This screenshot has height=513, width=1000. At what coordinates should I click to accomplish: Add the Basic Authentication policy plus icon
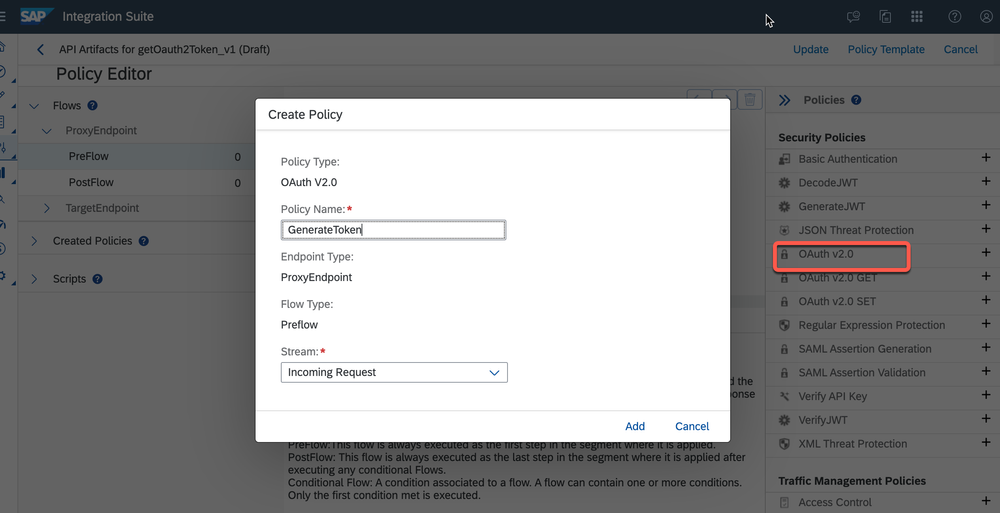(985, 159)
